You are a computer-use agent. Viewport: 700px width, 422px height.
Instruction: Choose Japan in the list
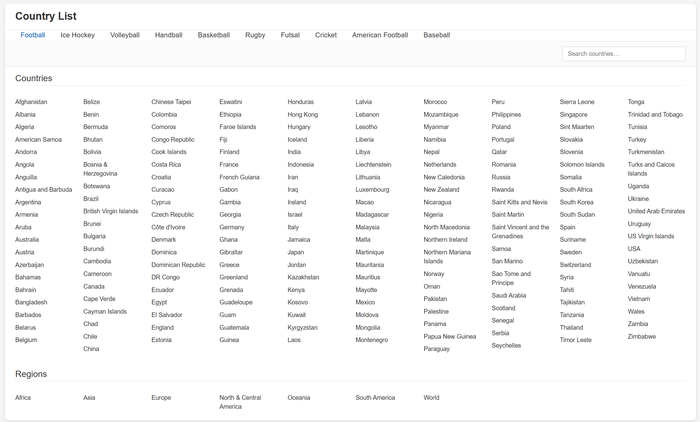pos(296,252)
